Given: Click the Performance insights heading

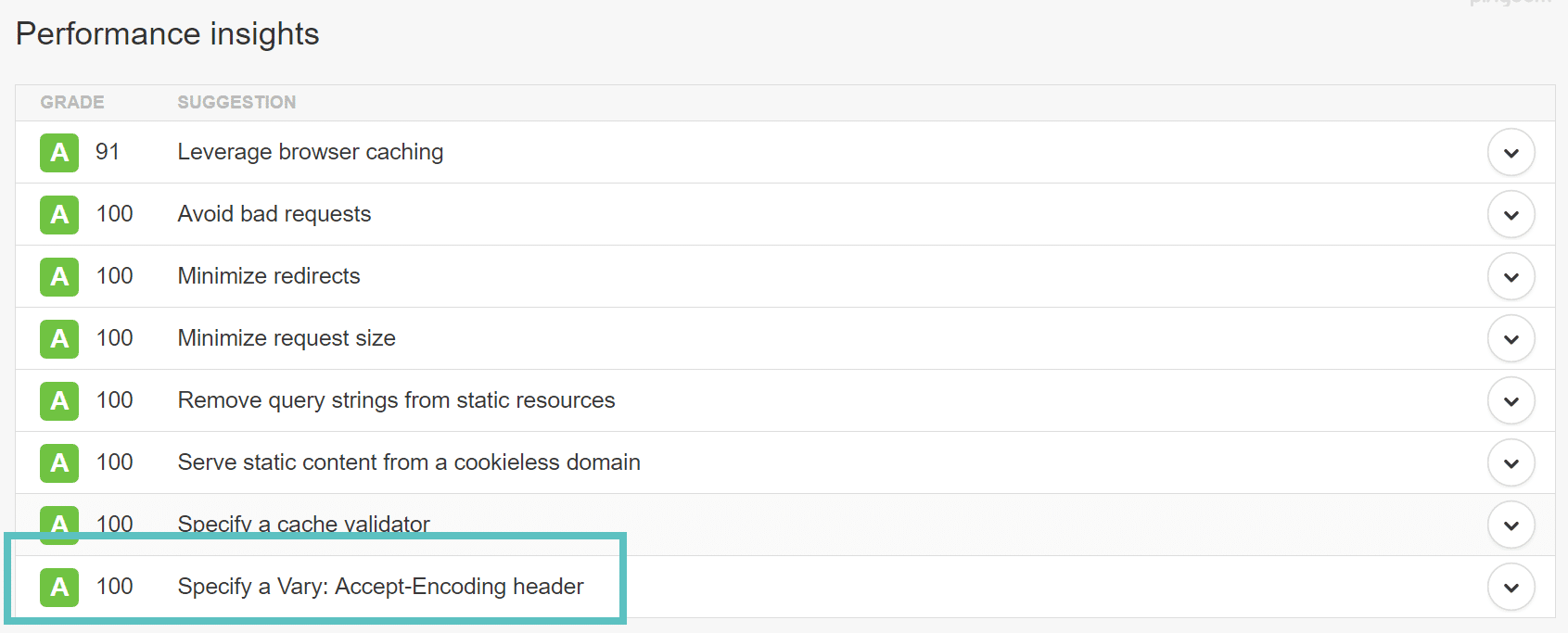Looking at the screenshot, I should tap(167, 34).
